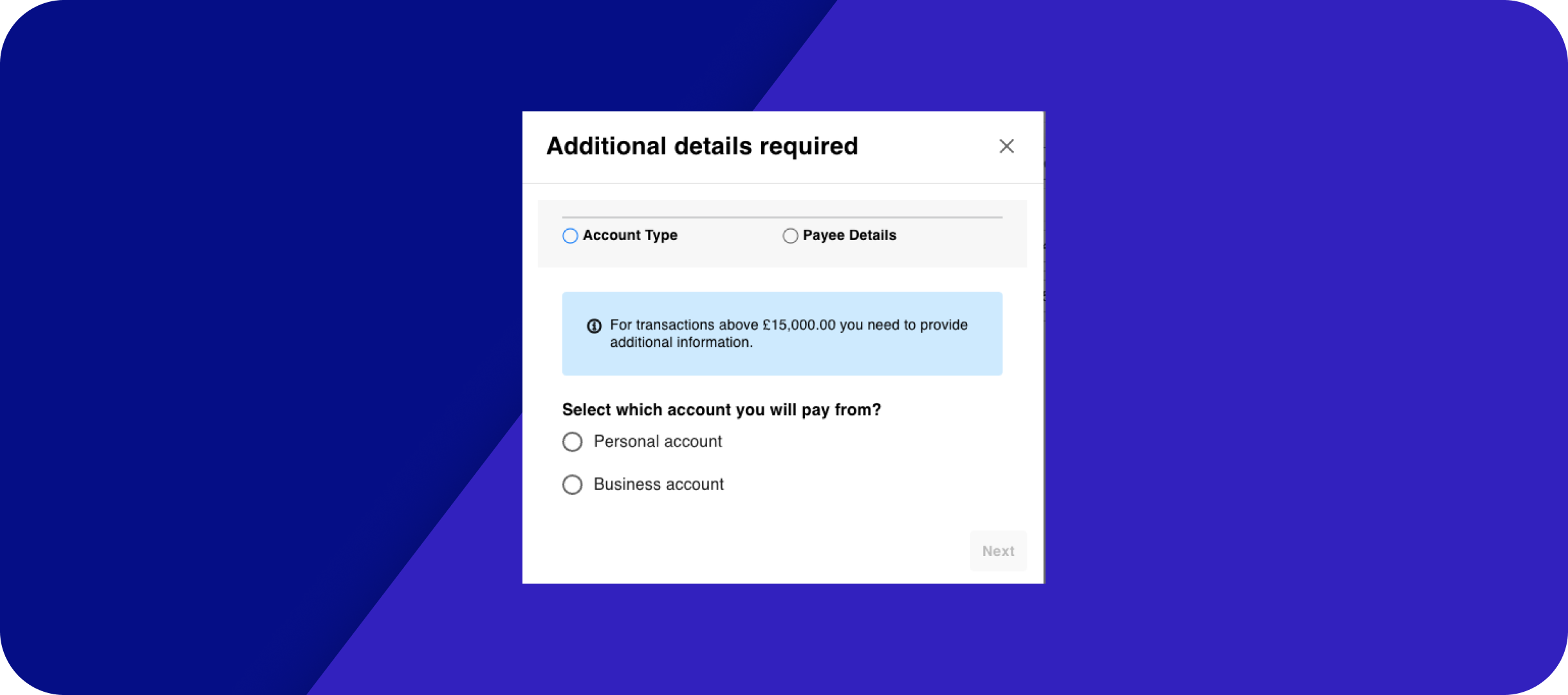
Task: Click the Account Type step circle
Action: point(570,236)
